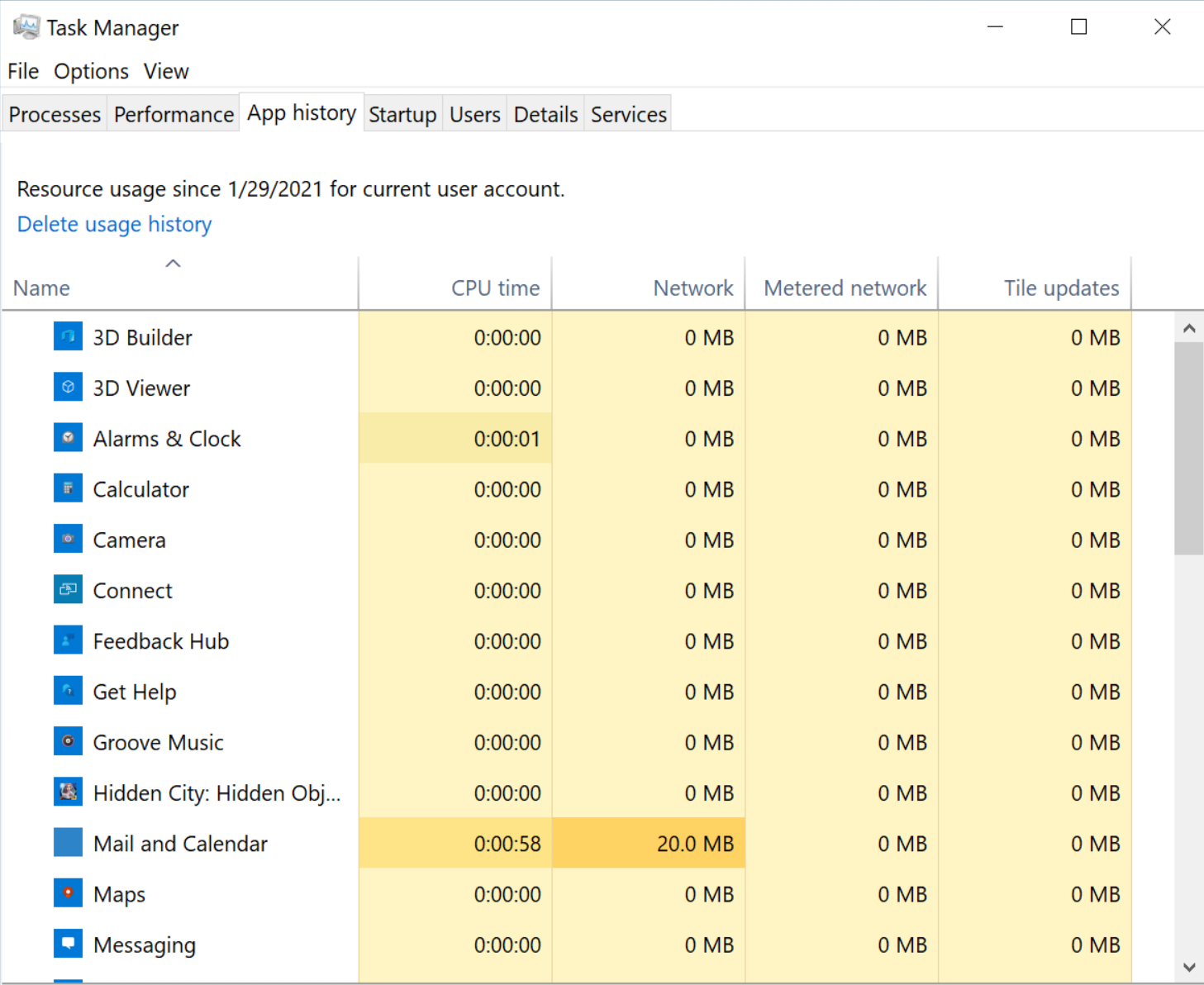
Task: Click the scroll down arrow
Action: 1189,967
